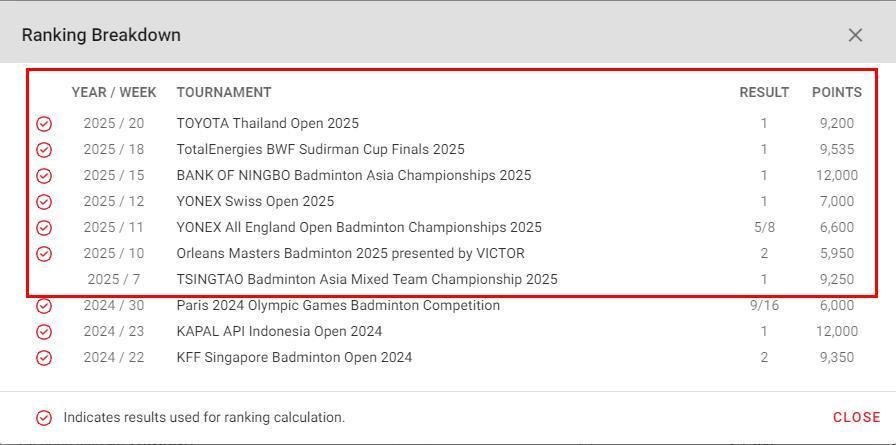
Task: Click check icon beside Asia Championships 2025
Action: pos(44,176)
